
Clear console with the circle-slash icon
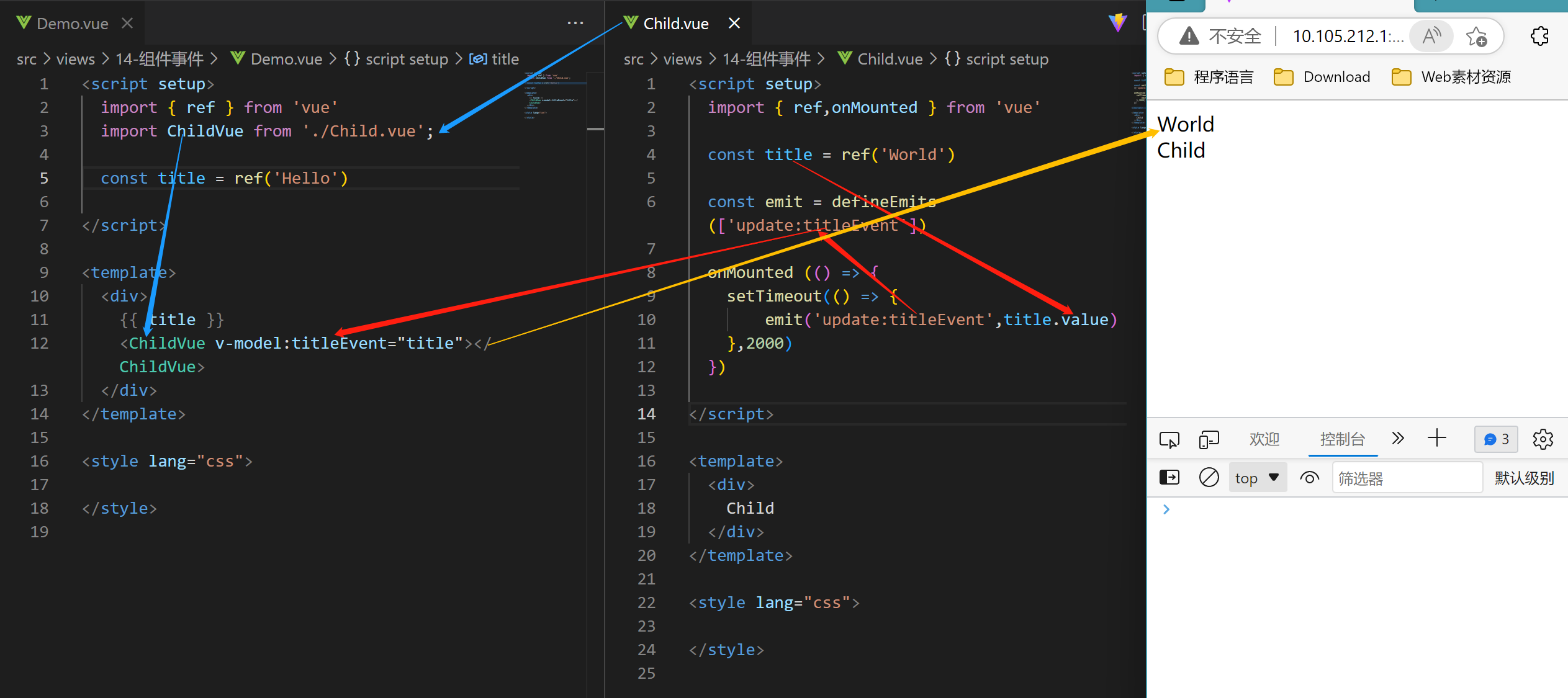(1209, 478)
